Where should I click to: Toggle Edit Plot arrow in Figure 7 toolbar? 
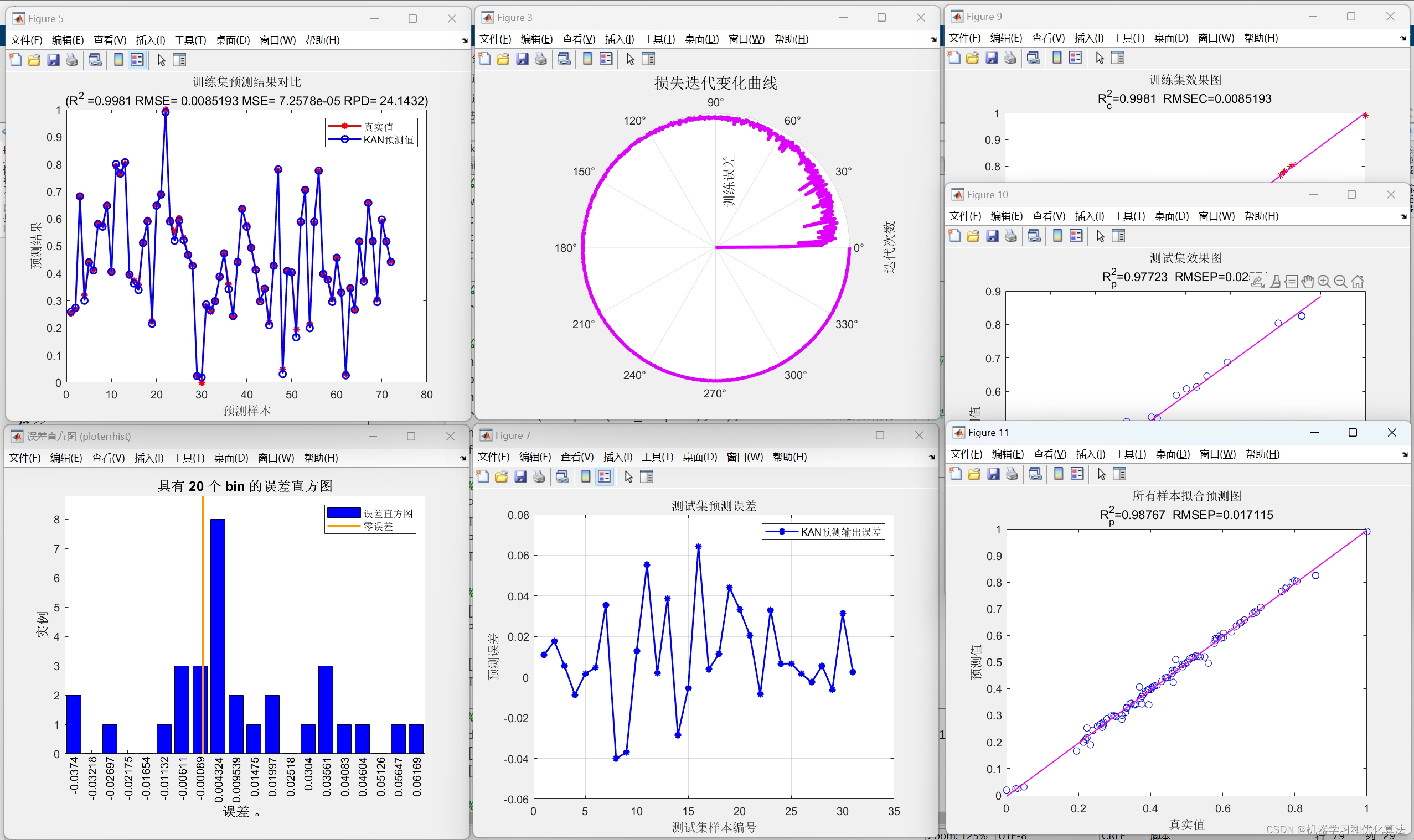628,477
